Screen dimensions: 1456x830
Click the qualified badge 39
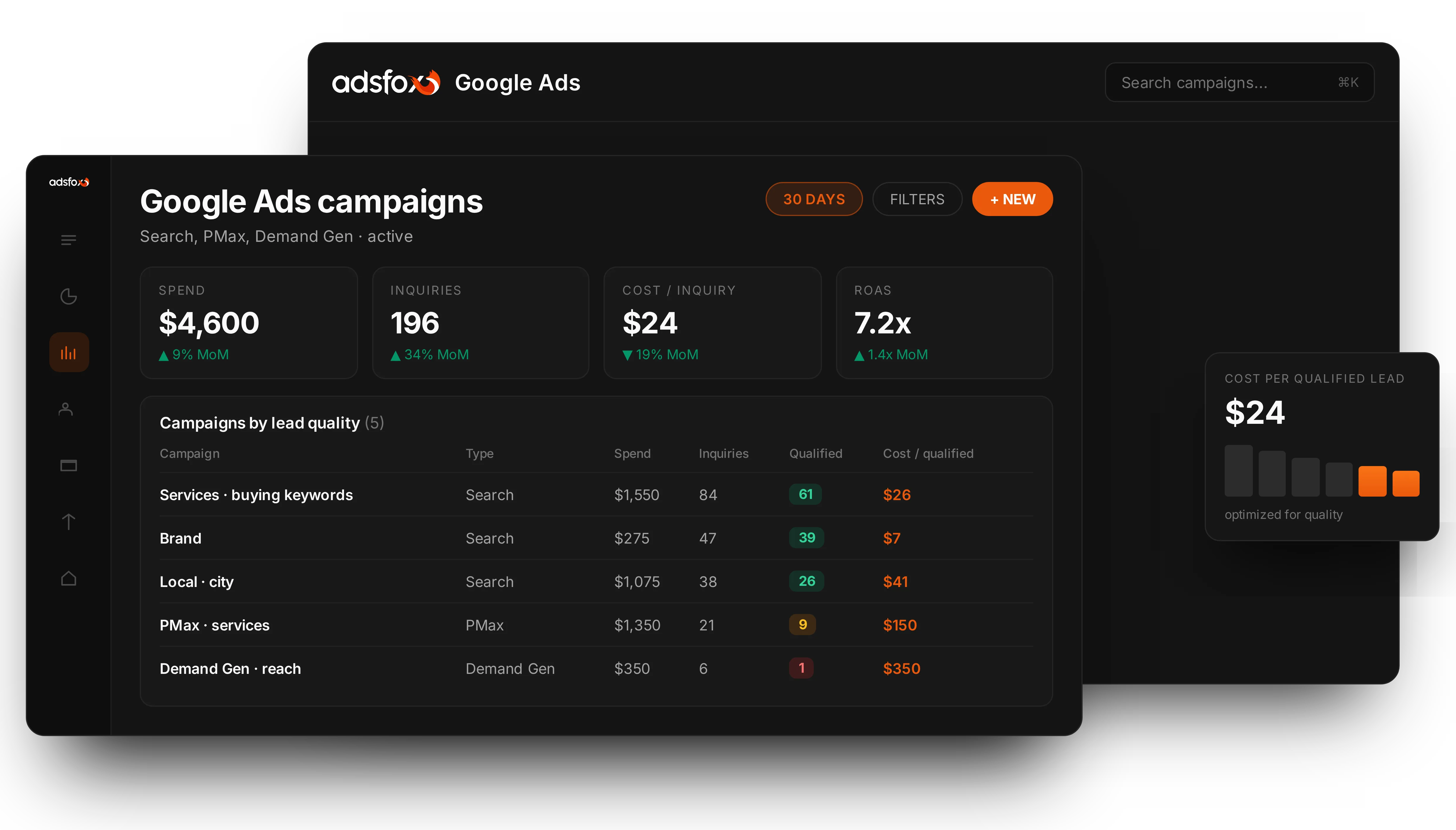[806, 537]
